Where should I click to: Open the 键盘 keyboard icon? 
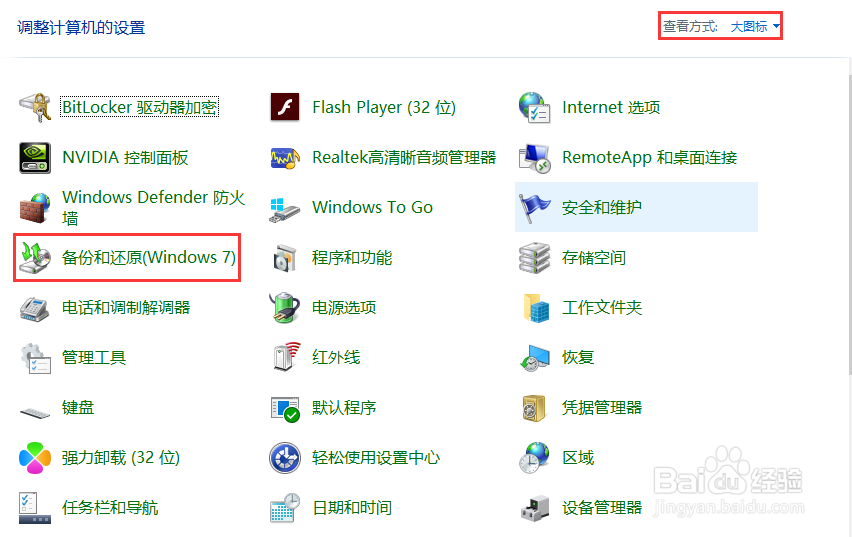(x=35, y=413)
